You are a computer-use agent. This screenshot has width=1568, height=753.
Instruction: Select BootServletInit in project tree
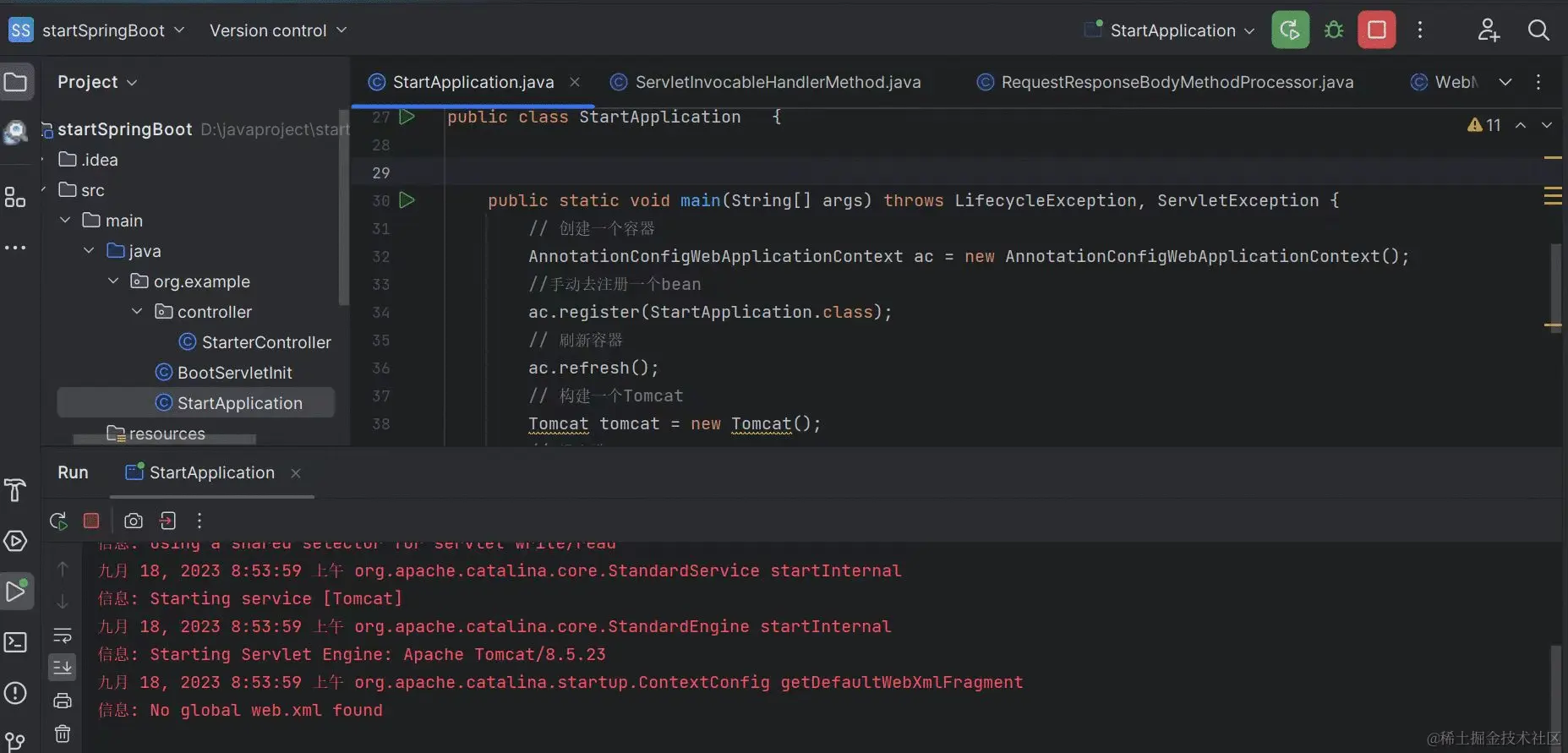point(224,373)
